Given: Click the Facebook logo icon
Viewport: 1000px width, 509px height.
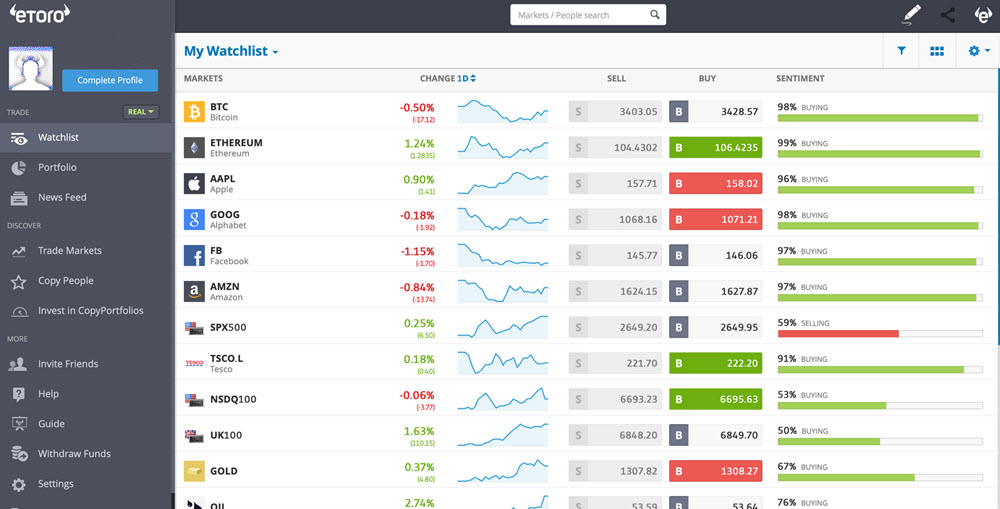Looking at the screenshot, I should pos(195,255).
